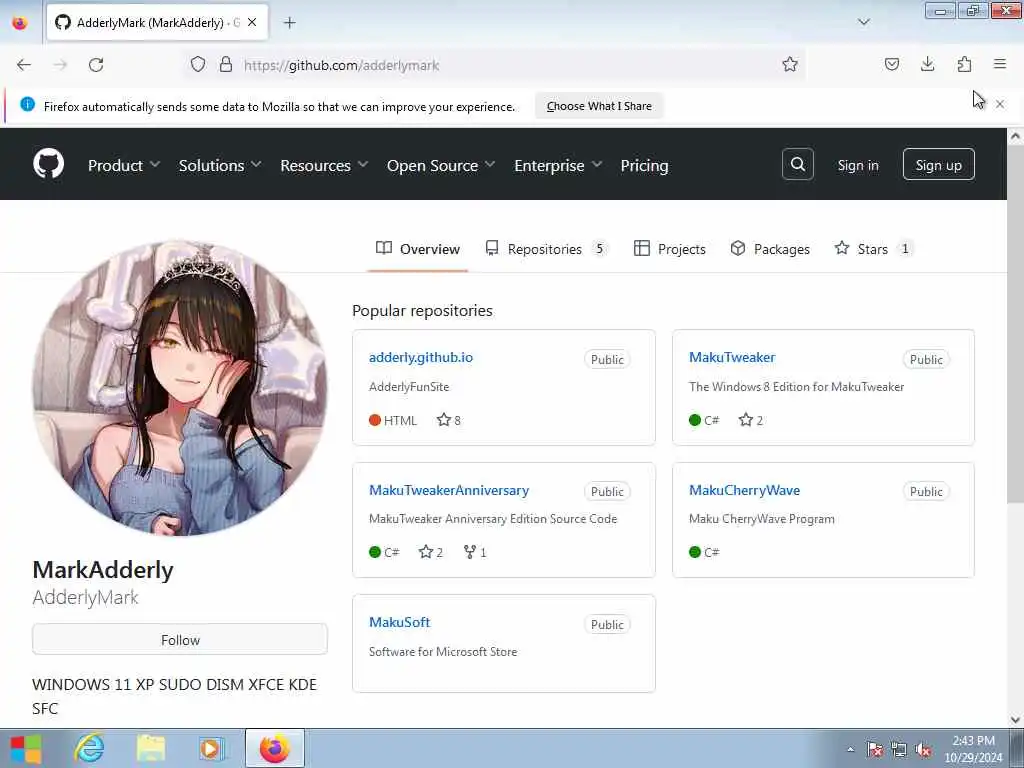The height and width of the screenshot is (768, 1024).
Task: Dismiss the Firefox data notification bar
Action: (1000, 104)
